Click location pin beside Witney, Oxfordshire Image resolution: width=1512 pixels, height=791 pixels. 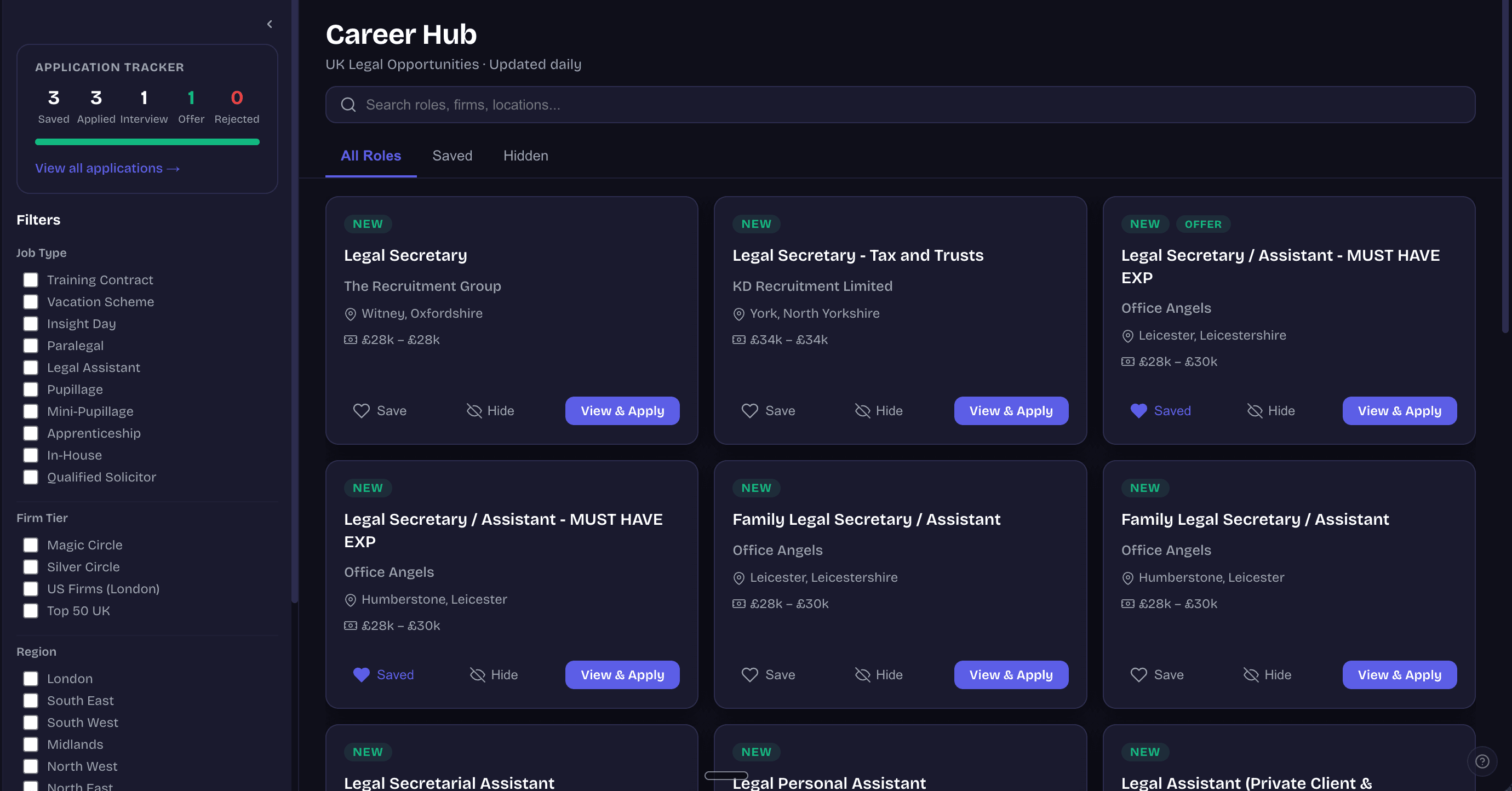pos(351,314)
